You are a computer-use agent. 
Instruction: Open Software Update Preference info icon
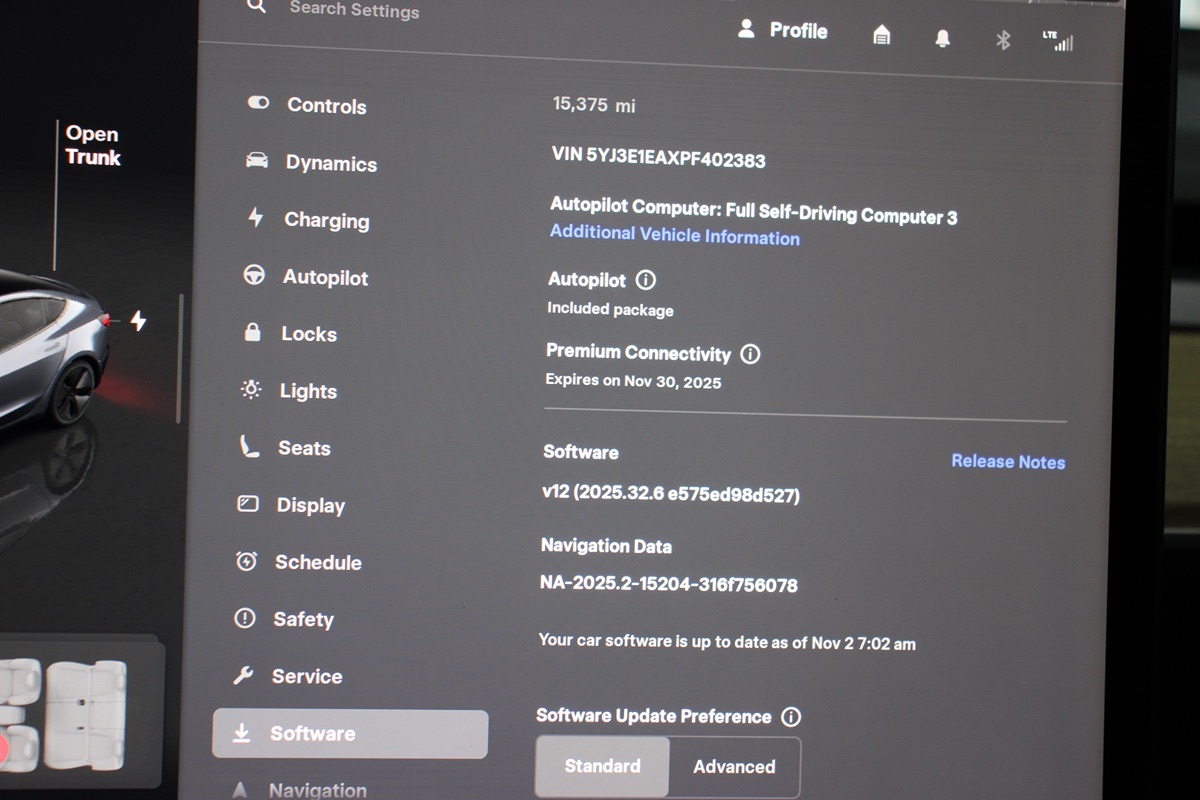[791, 717]
